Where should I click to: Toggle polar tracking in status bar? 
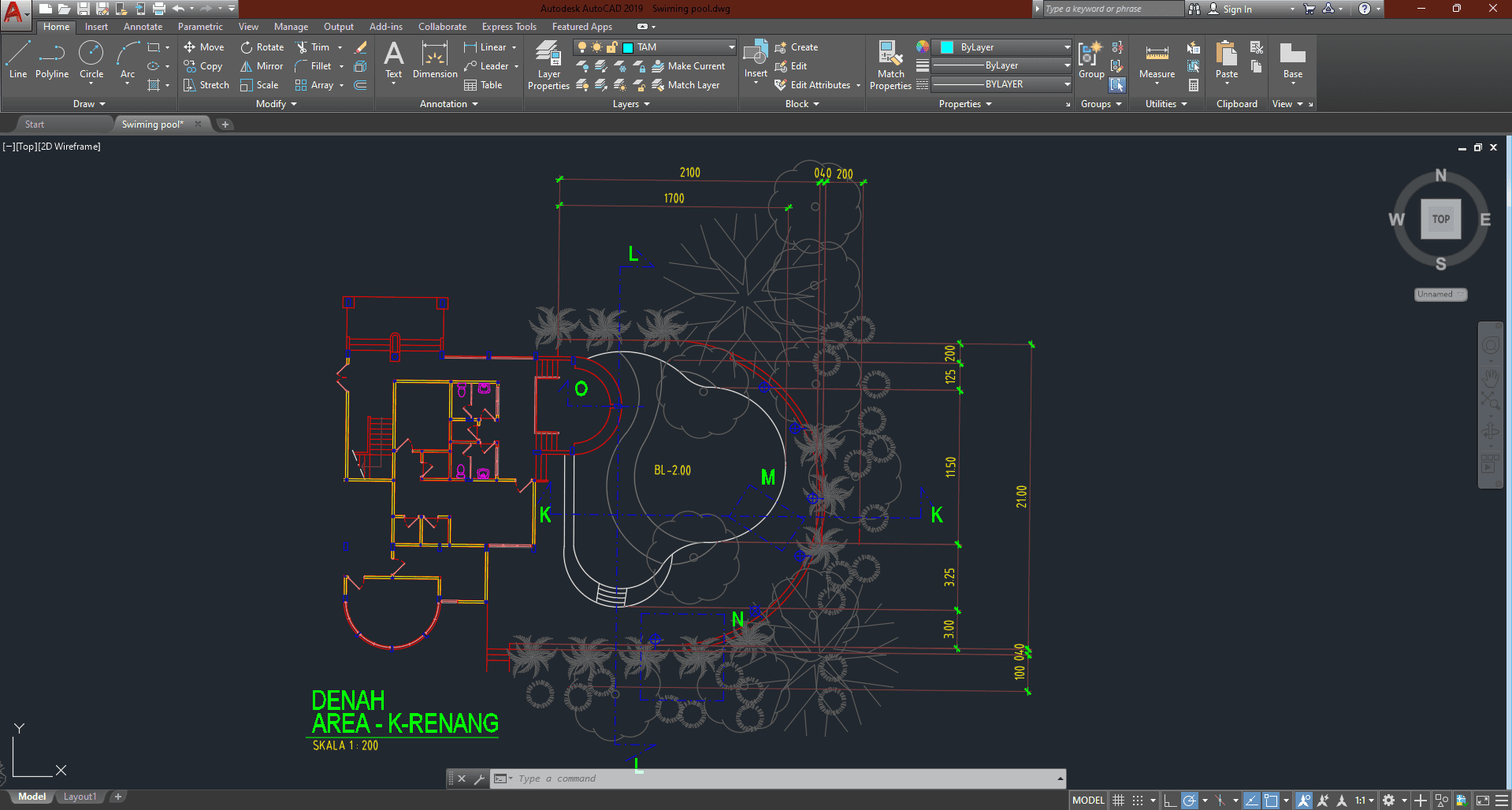(1190, 801)
